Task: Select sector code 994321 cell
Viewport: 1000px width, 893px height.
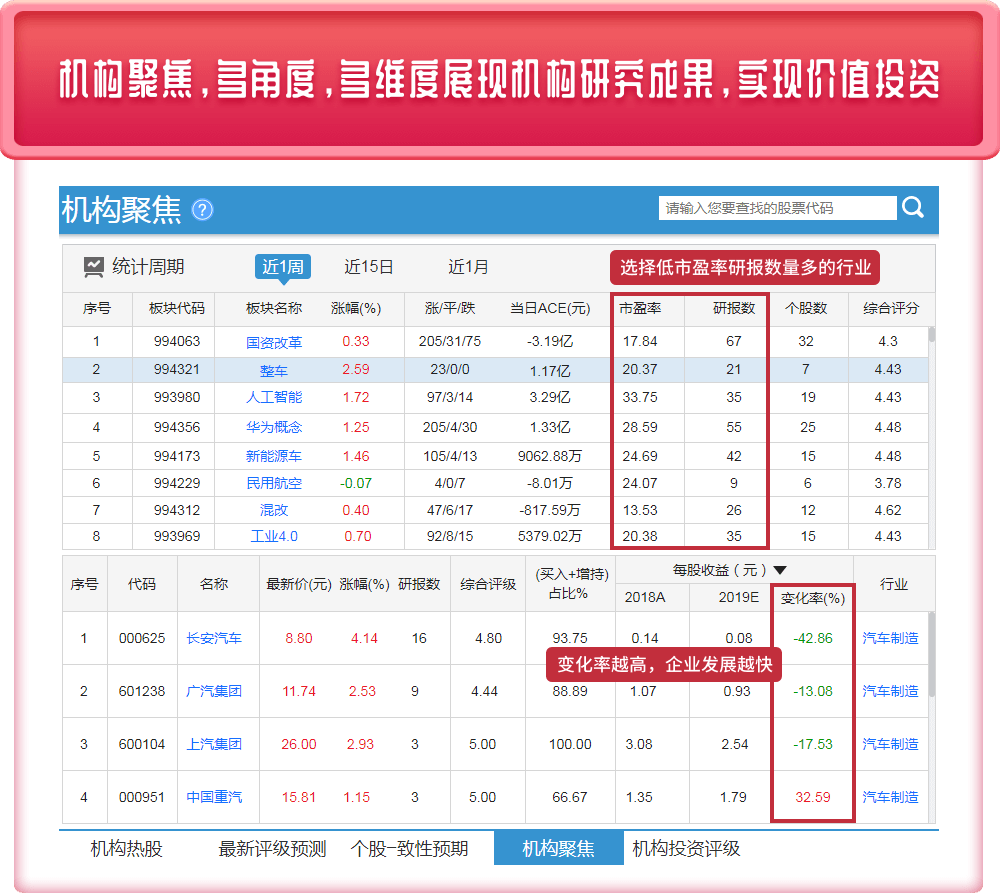Action: tap(177, 370)
